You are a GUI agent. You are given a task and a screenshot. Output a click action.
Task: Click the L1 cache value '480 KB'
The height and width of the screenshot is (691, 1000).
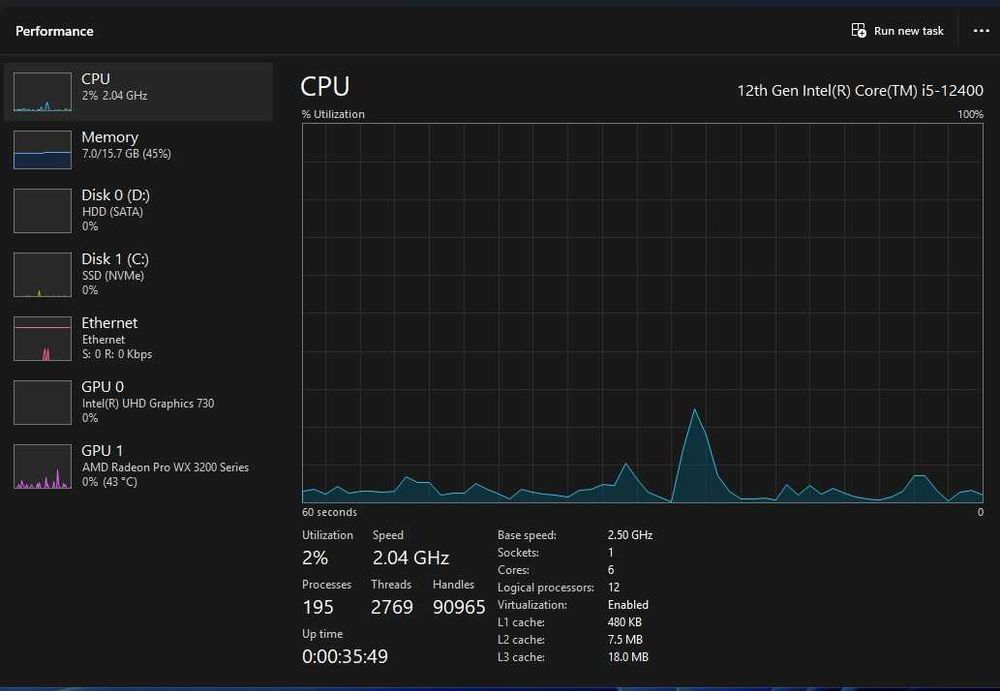pos(624,621)
